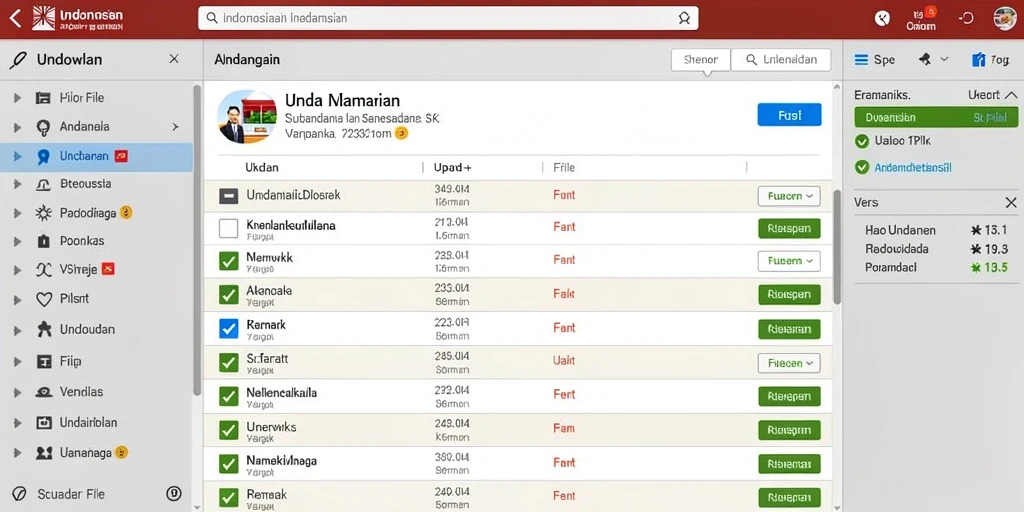The height and width of the screenshot is (512, 1024).
Task: Click the Poonkas bag icon
Action: coord(43,241)
